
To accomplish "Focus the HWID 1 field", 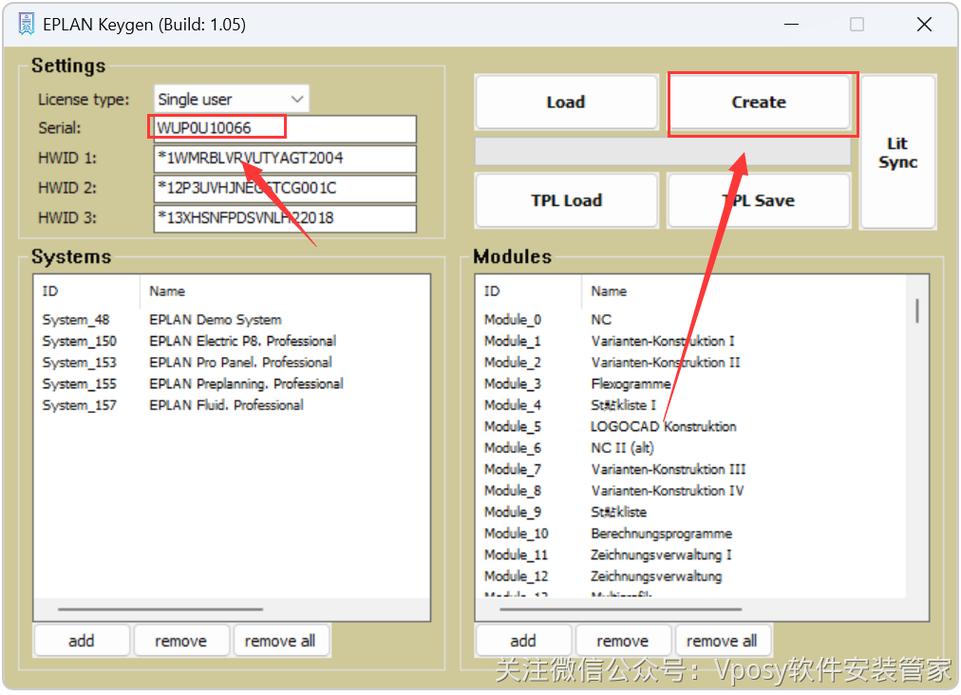I will pyautogui.click(x=285, y=158).
